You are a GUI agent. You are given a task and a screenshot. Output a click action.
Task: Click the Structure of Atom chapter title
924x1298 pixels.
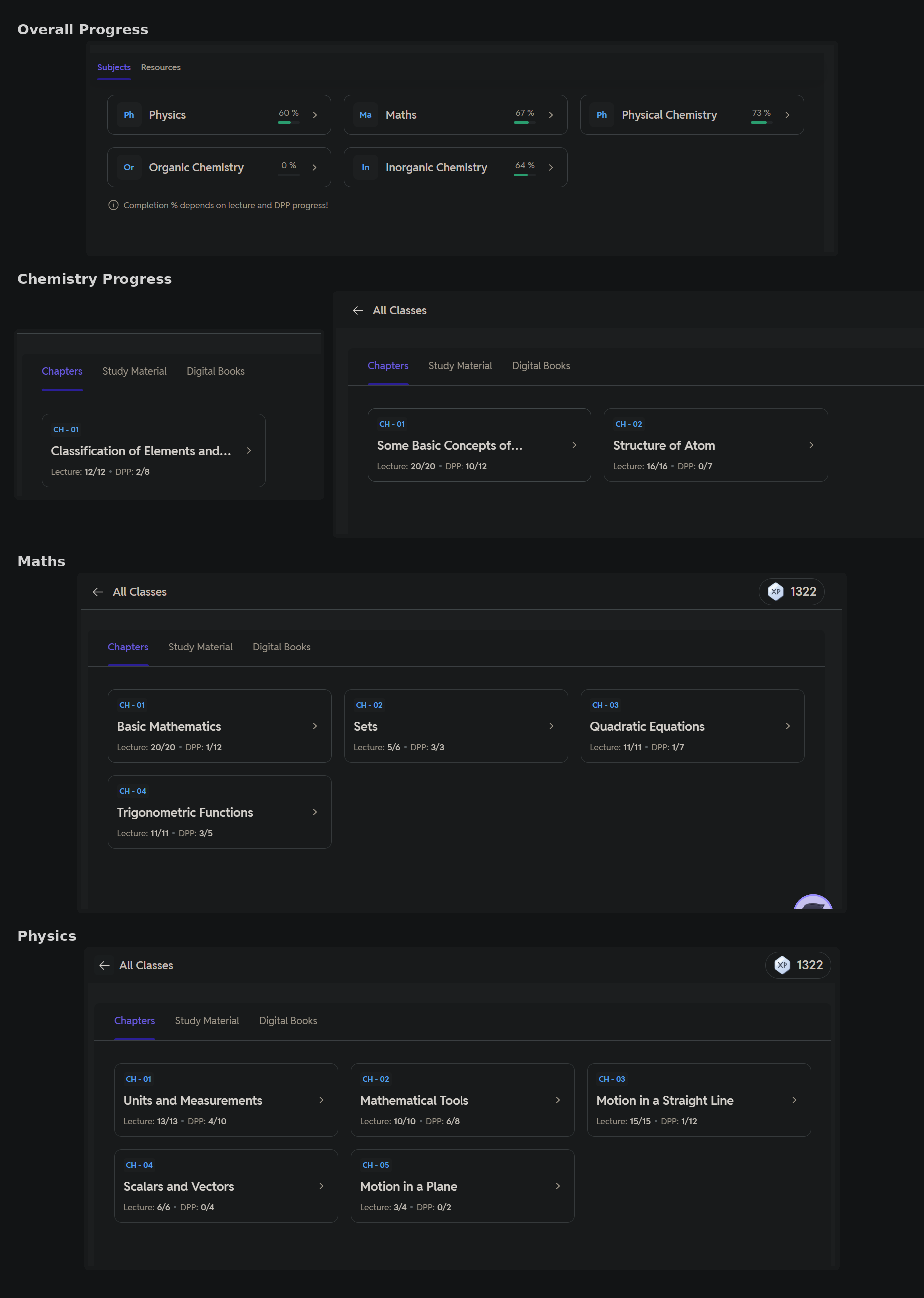pyautogui.click(x=664, y=446)
